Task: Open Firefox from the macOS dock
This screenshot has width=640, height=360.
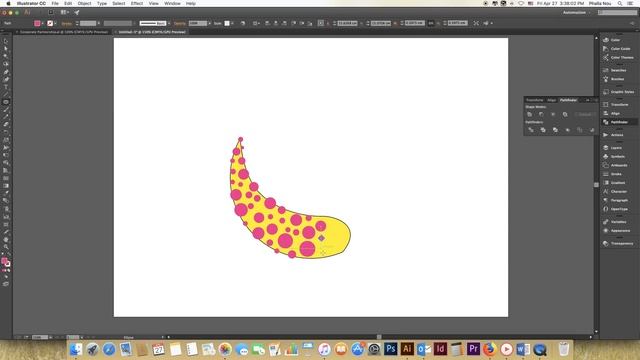Action: pyautogui.click(x=489, y=349)
